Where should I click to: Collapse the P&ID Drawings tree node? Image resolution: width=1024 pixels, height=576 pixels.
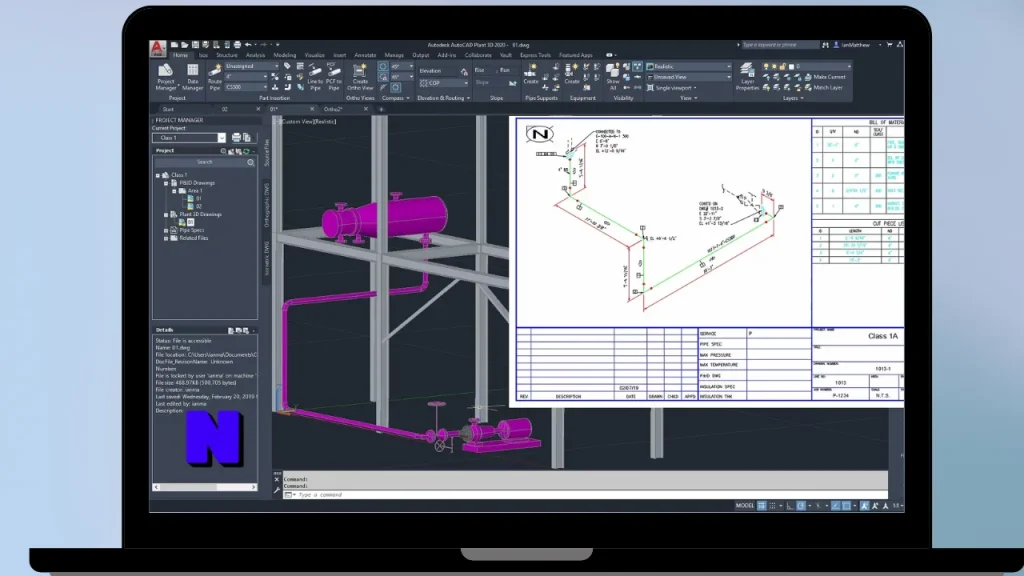pyautogui.click(x=166, y=184)
